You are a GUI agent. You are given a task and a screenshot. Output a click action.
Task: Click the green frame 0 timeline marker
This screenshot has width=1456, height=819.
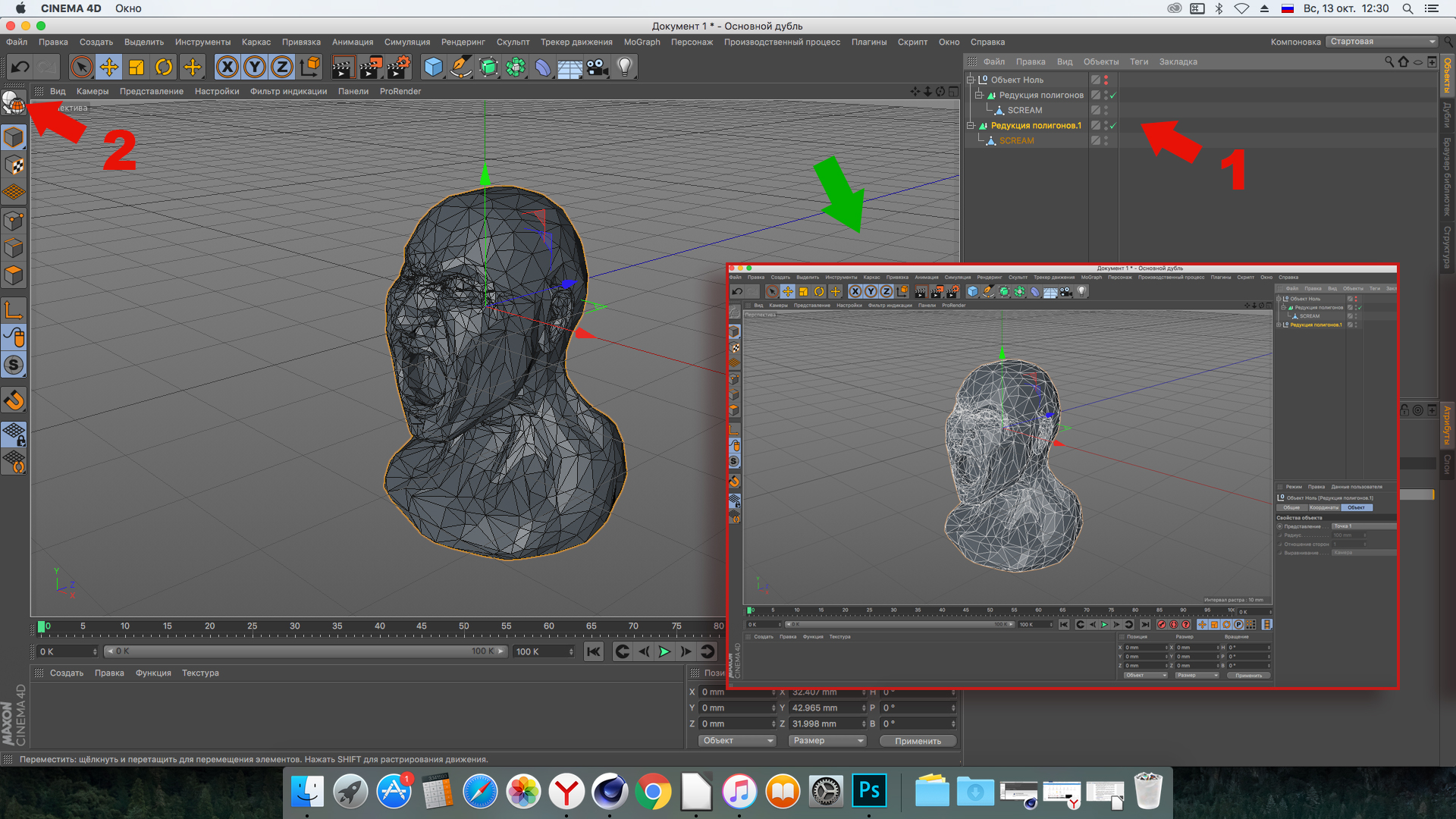coord(42,626)
